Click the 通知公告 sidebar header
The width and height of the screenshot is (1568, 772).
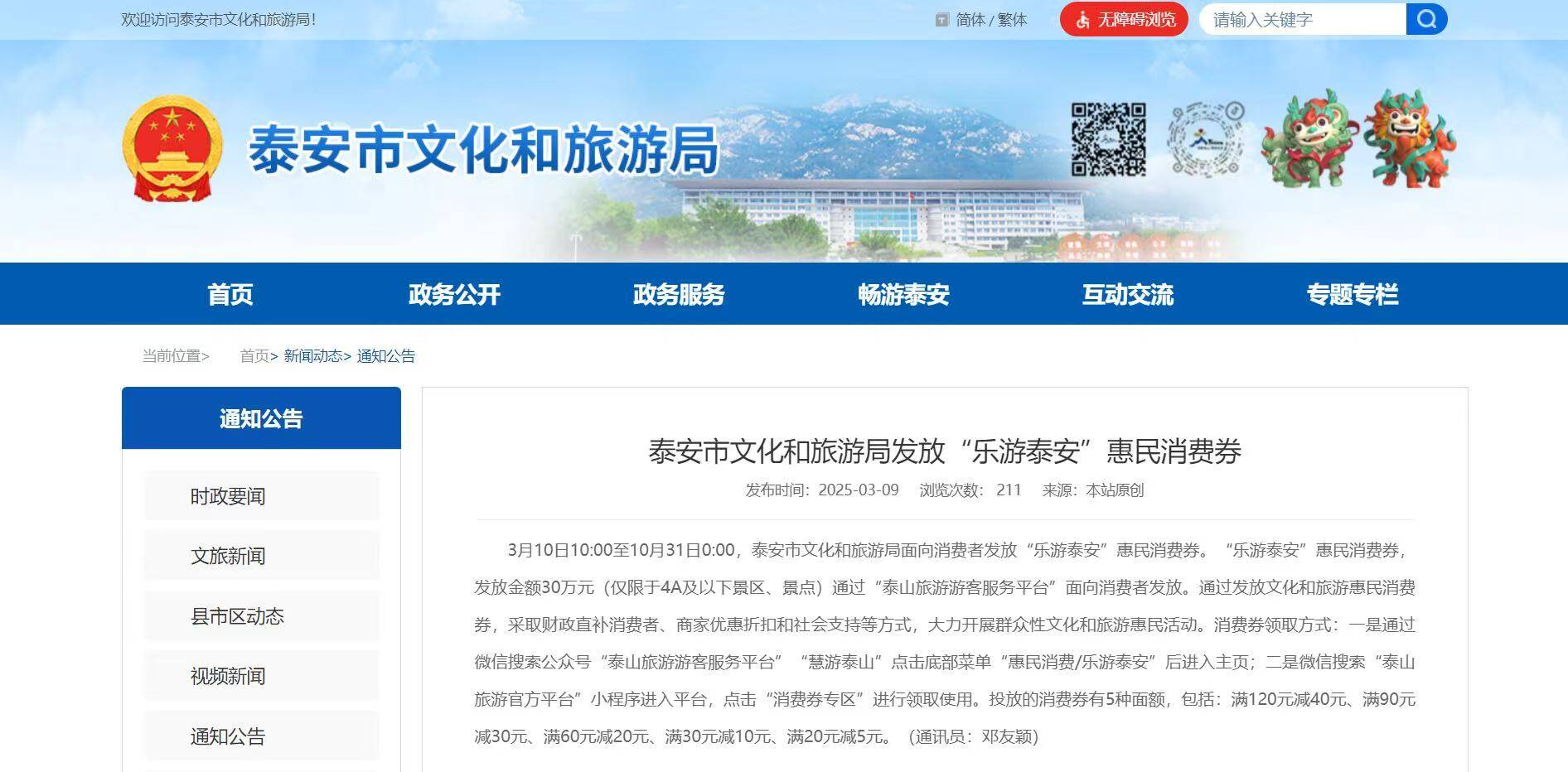click(261, 418)
